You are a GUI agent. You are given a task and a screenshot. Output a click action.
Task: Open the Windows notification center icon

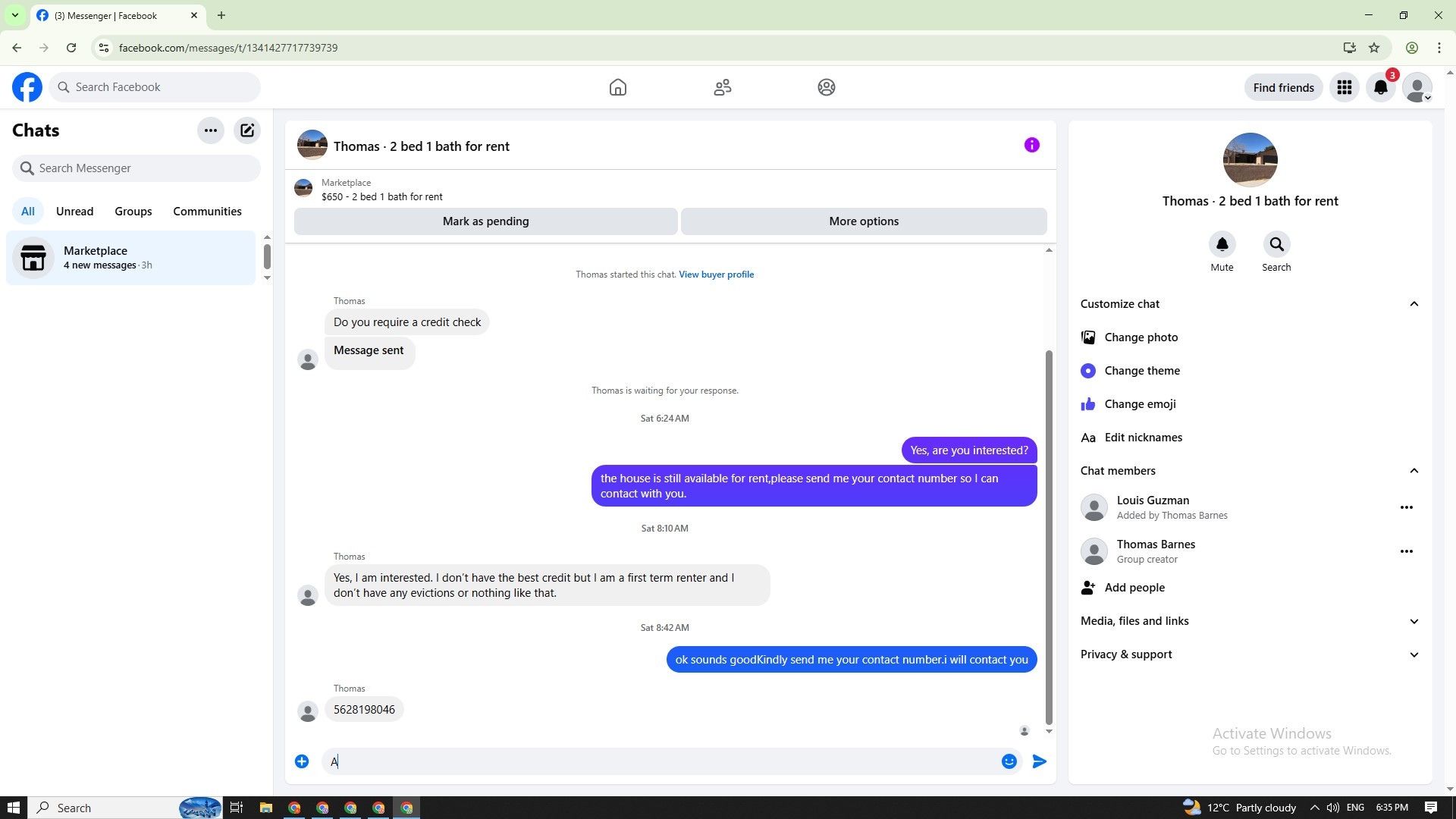coord(1432,808)
